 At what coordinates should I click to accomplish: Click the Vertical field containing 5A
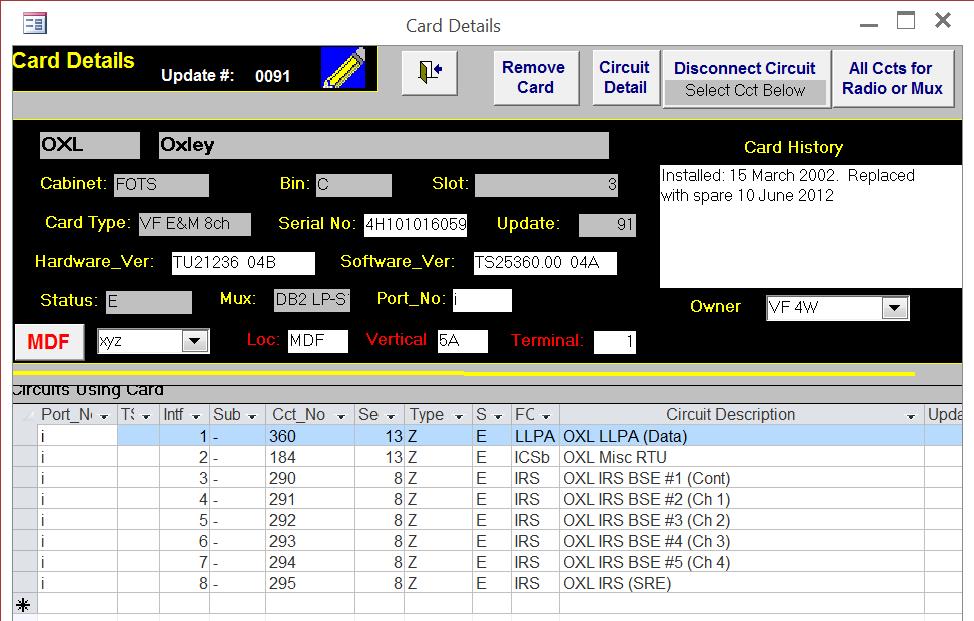pos(461,341)
